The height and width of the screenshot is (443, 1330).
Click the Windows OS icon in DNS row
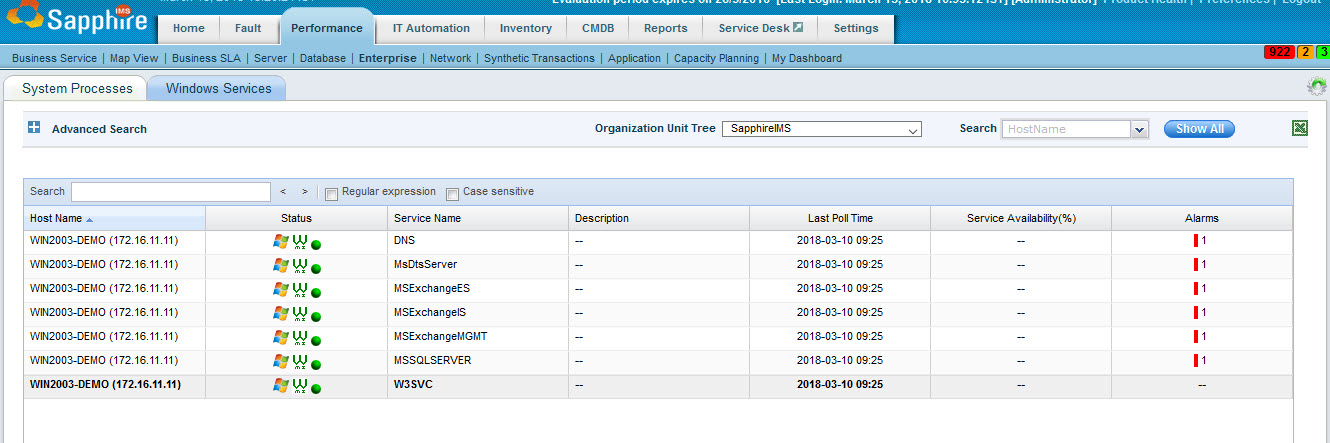tap(281, 241)
